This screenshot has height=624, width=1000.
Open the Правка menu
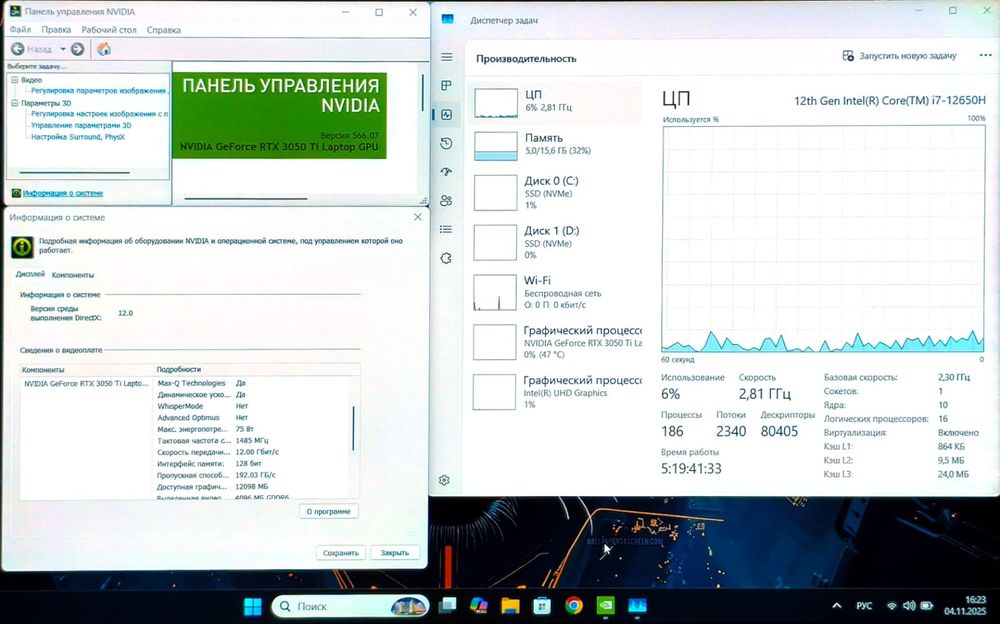coord(56,30)
